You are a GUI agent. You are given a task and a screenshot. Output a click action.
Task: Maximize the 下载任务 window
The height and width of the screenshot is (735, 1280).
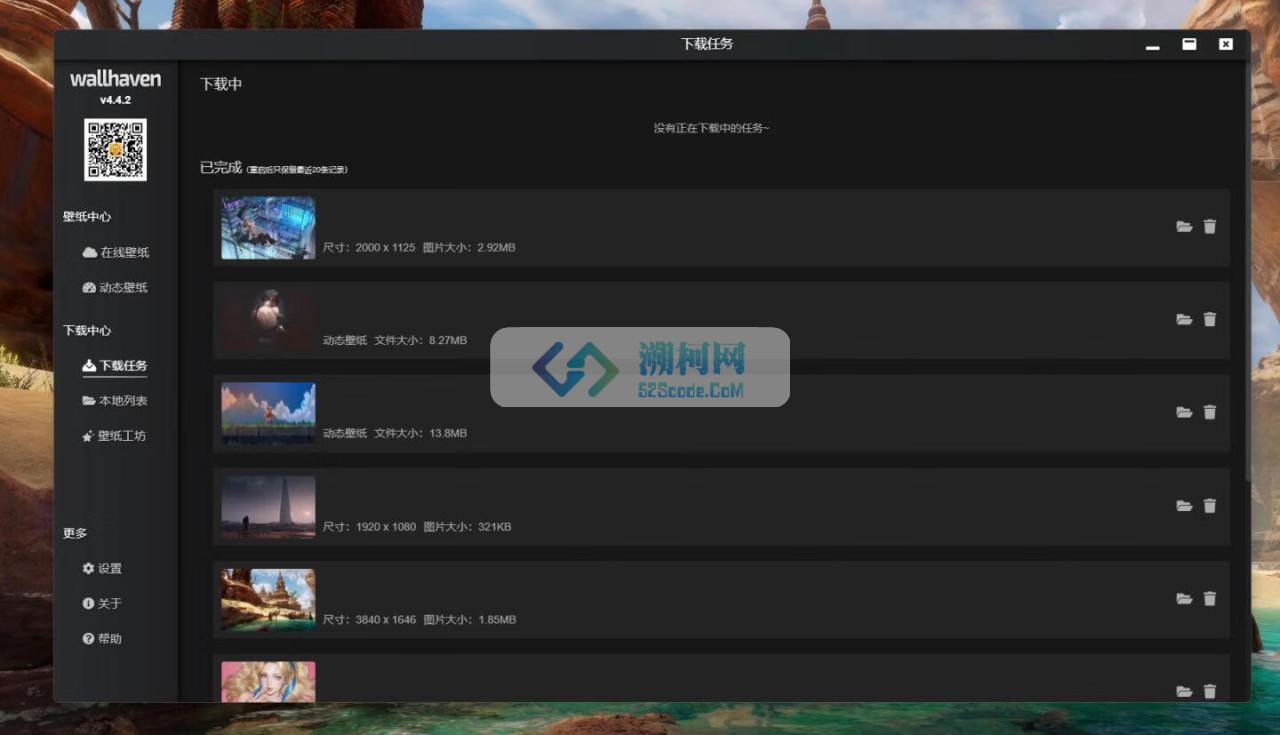[1189, 44]
